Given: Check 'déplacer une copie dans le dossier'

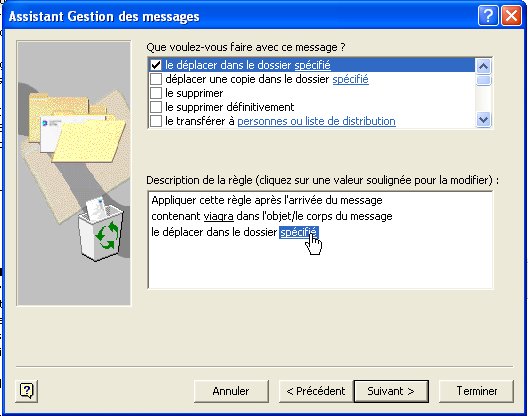Looking at the screenshot, I should (156, 79).
